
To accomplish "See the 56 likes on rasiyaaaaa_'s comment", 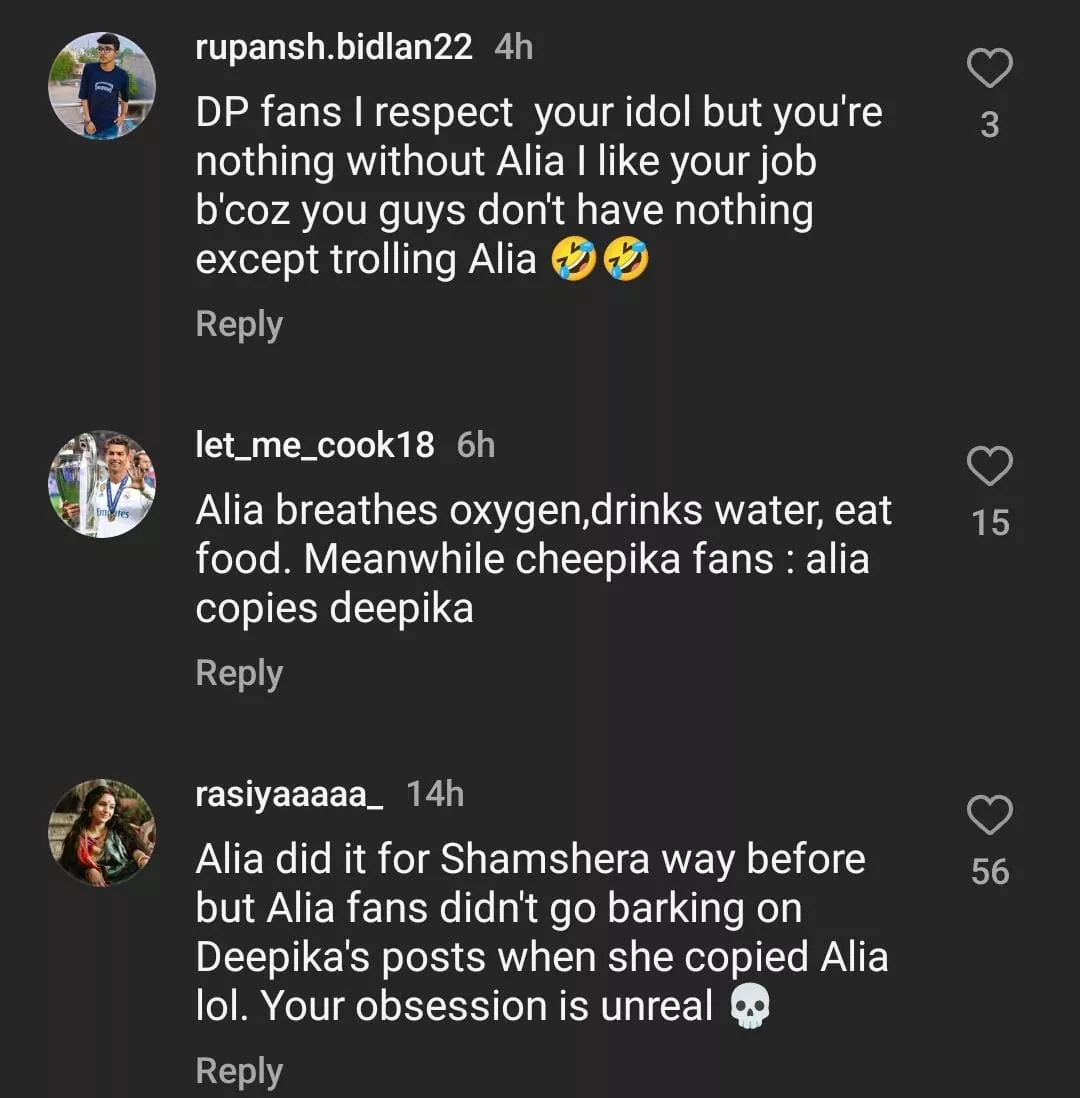I will [990, 872].
